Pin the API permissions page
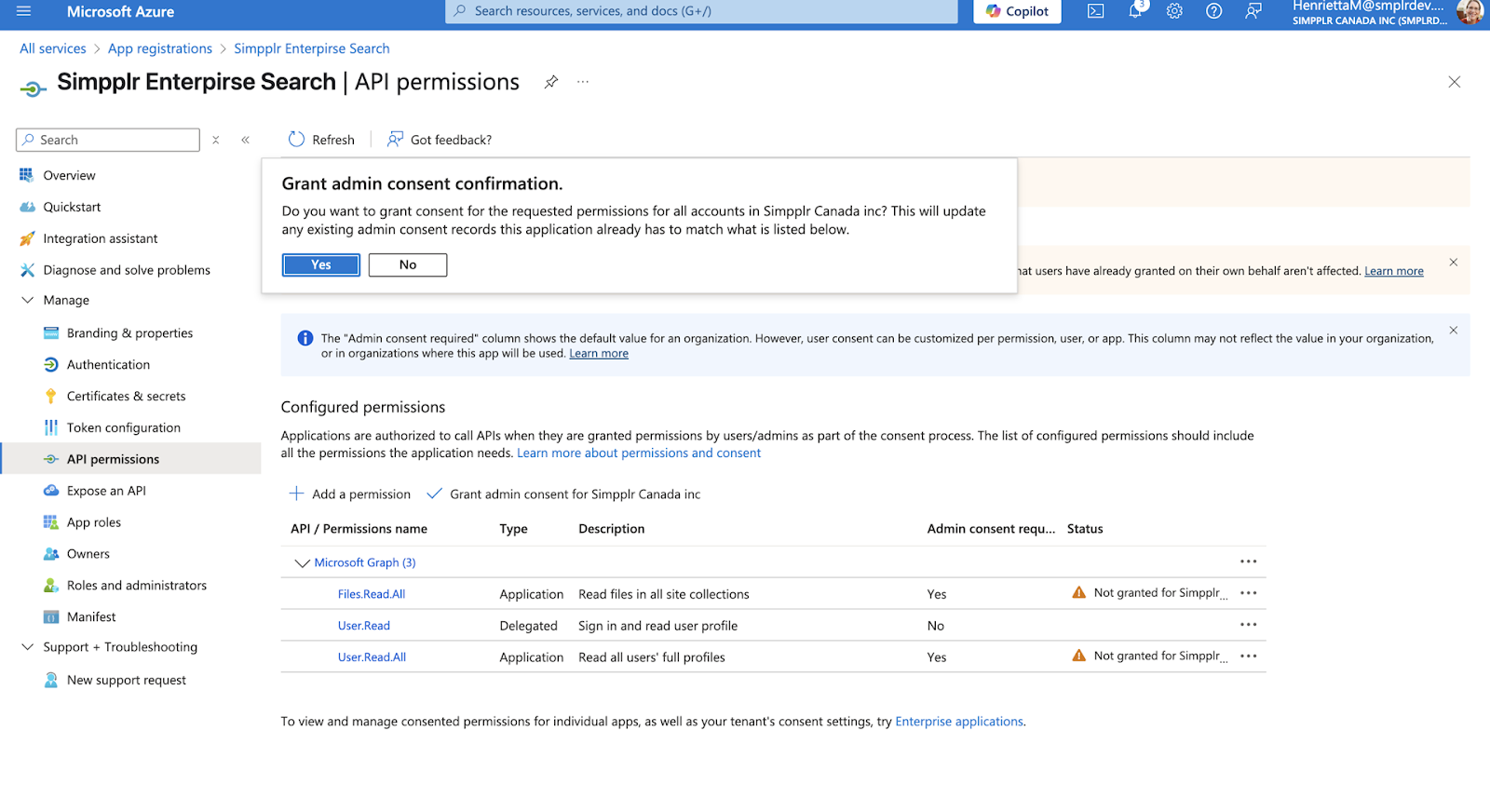The image size is (1490, 812). [551, 82]
